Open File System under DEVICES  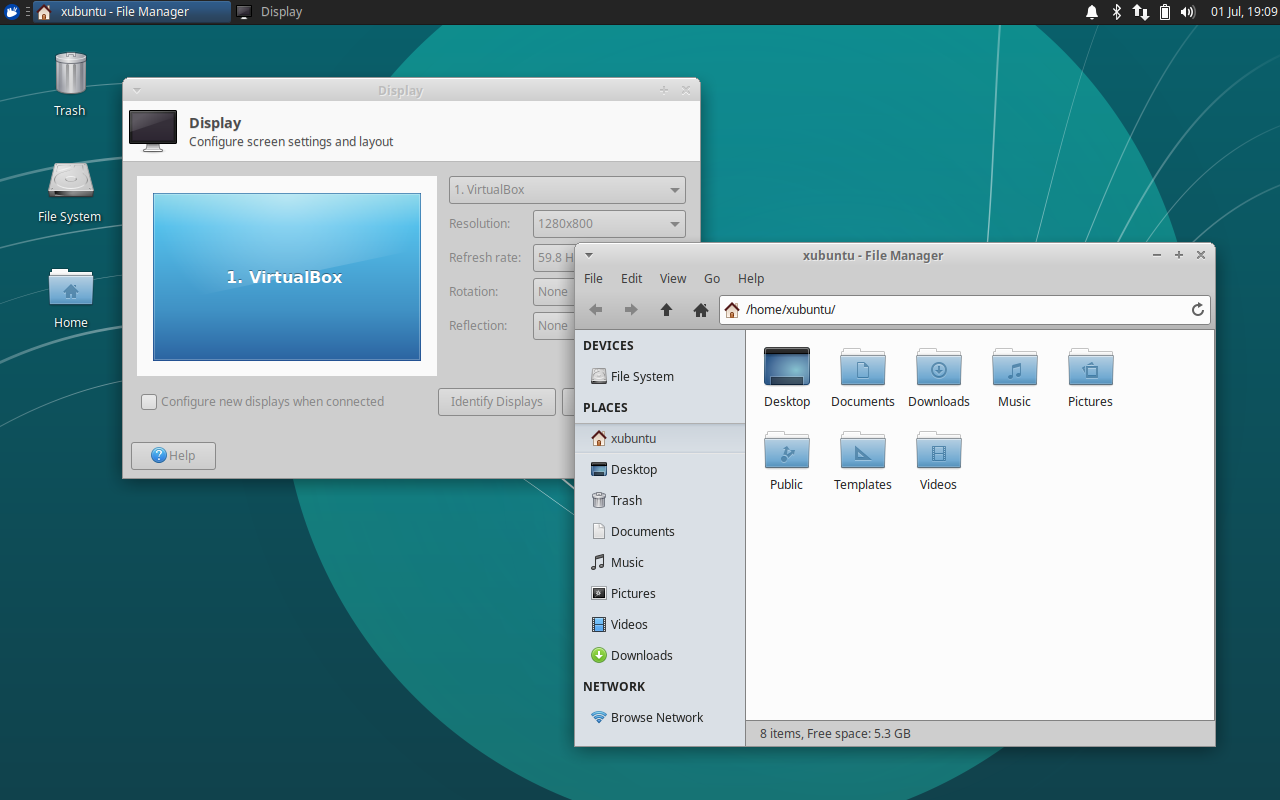click(x=641, y=376)
